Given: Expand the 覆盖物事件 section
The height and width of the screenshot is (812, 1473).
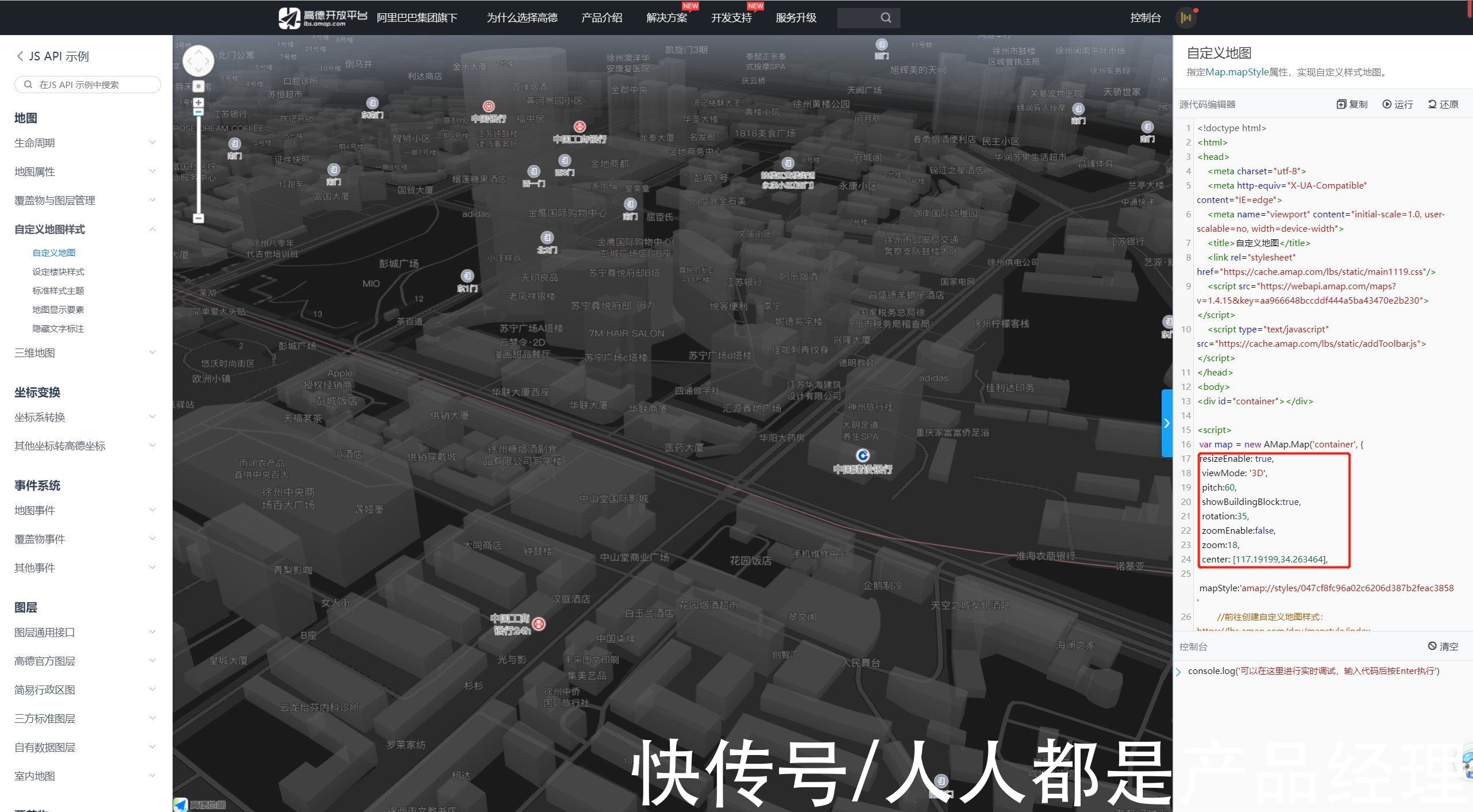Looking at the screenshot, I should point(86,539).
